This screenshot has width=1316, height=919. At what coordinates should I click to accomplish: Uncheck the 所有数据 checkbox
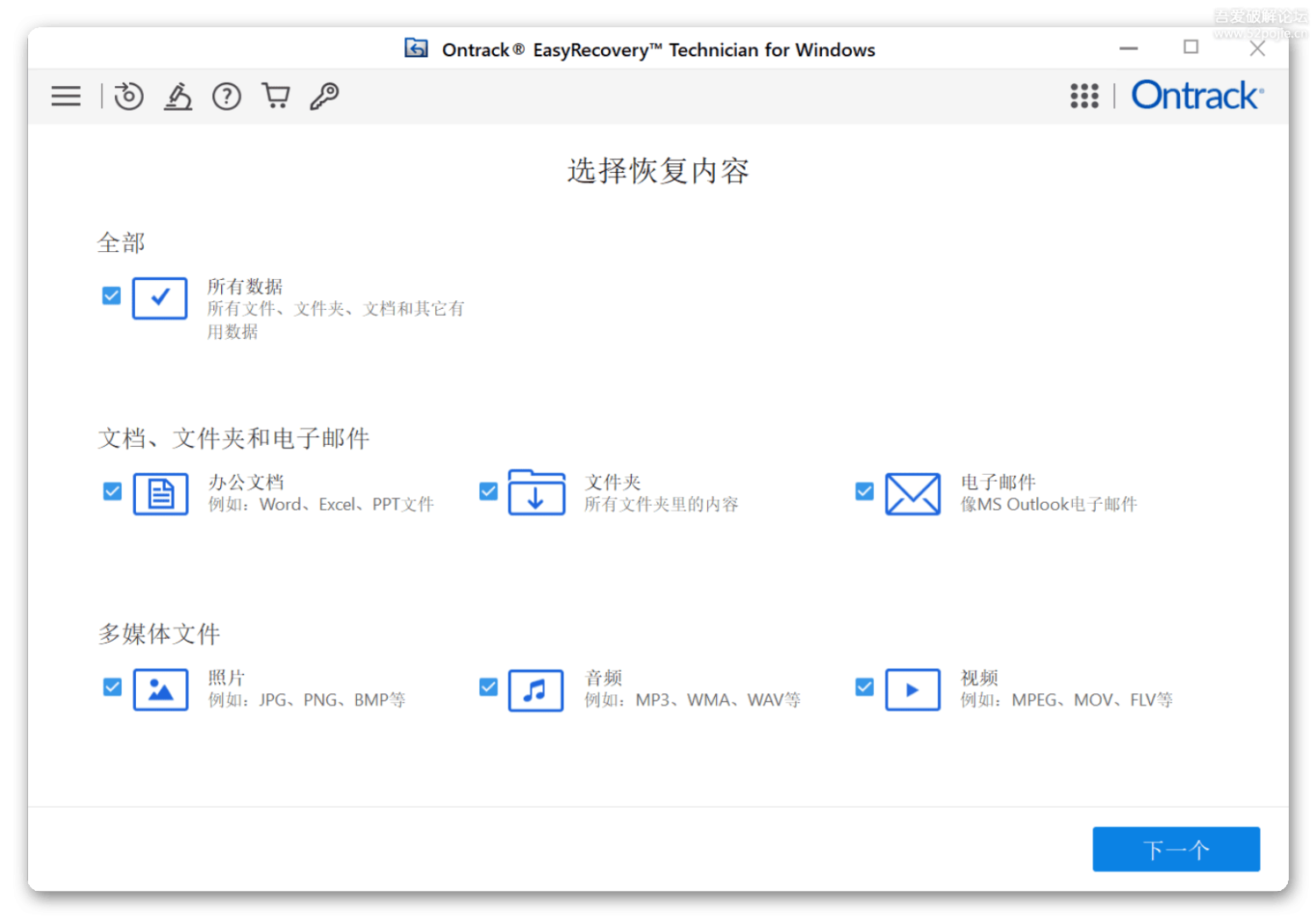point(111,296)
